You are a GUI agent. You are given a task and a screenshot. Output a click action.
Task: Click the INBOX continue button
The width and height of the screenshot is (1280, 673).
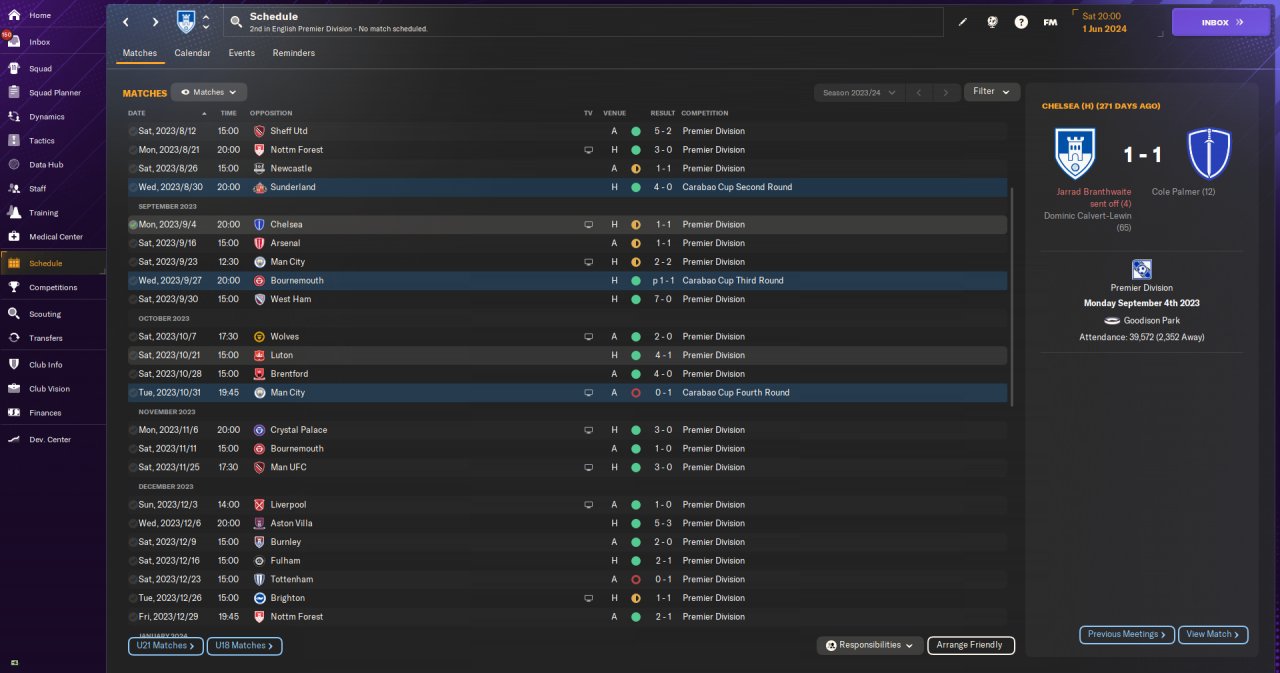tap(1221, 22)
